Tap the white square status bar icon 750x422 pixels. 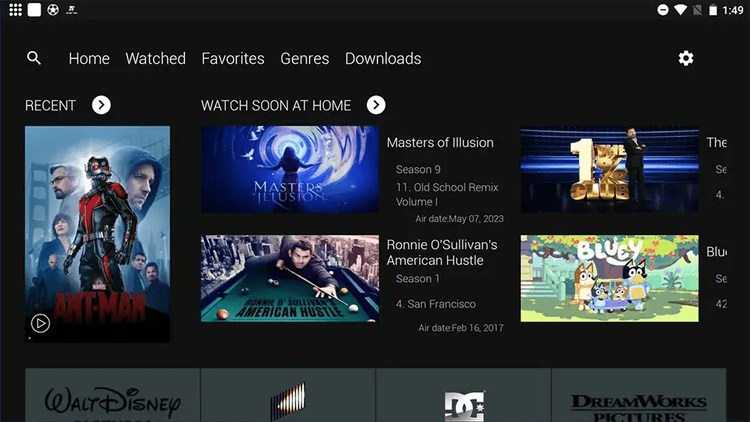tap(34, 10)
